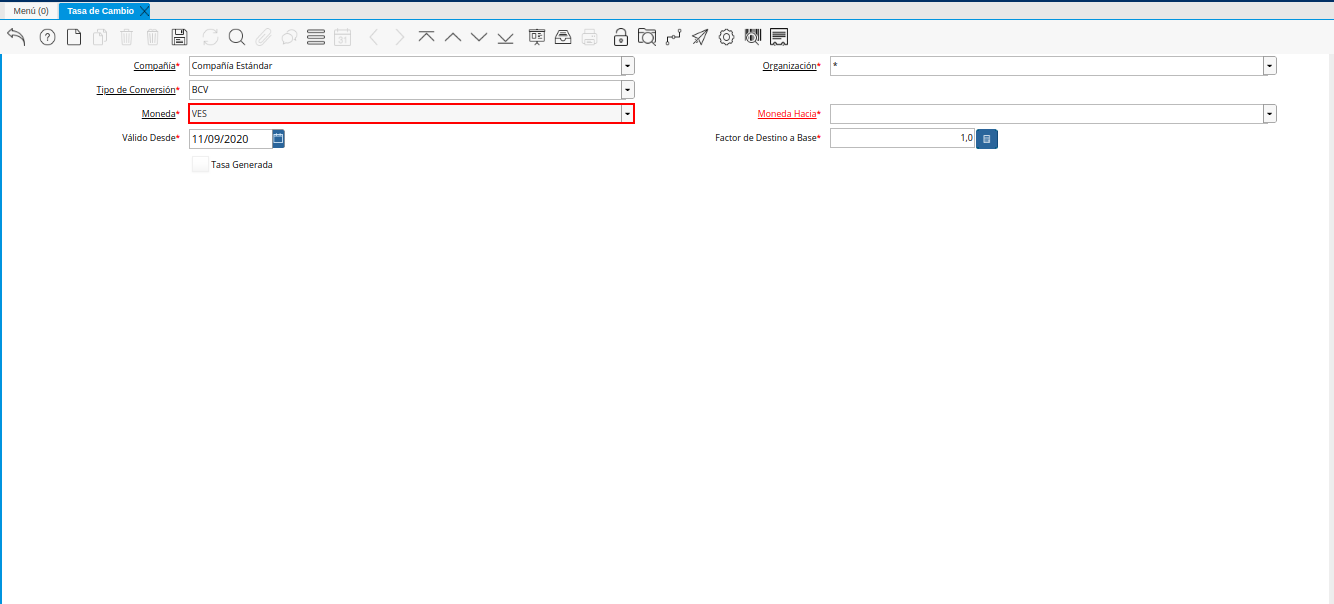This screenshot has height=604, width=1334.
Task: Click the Compañía field showing Compañía Estándar
Action: (x=405, y=66)
